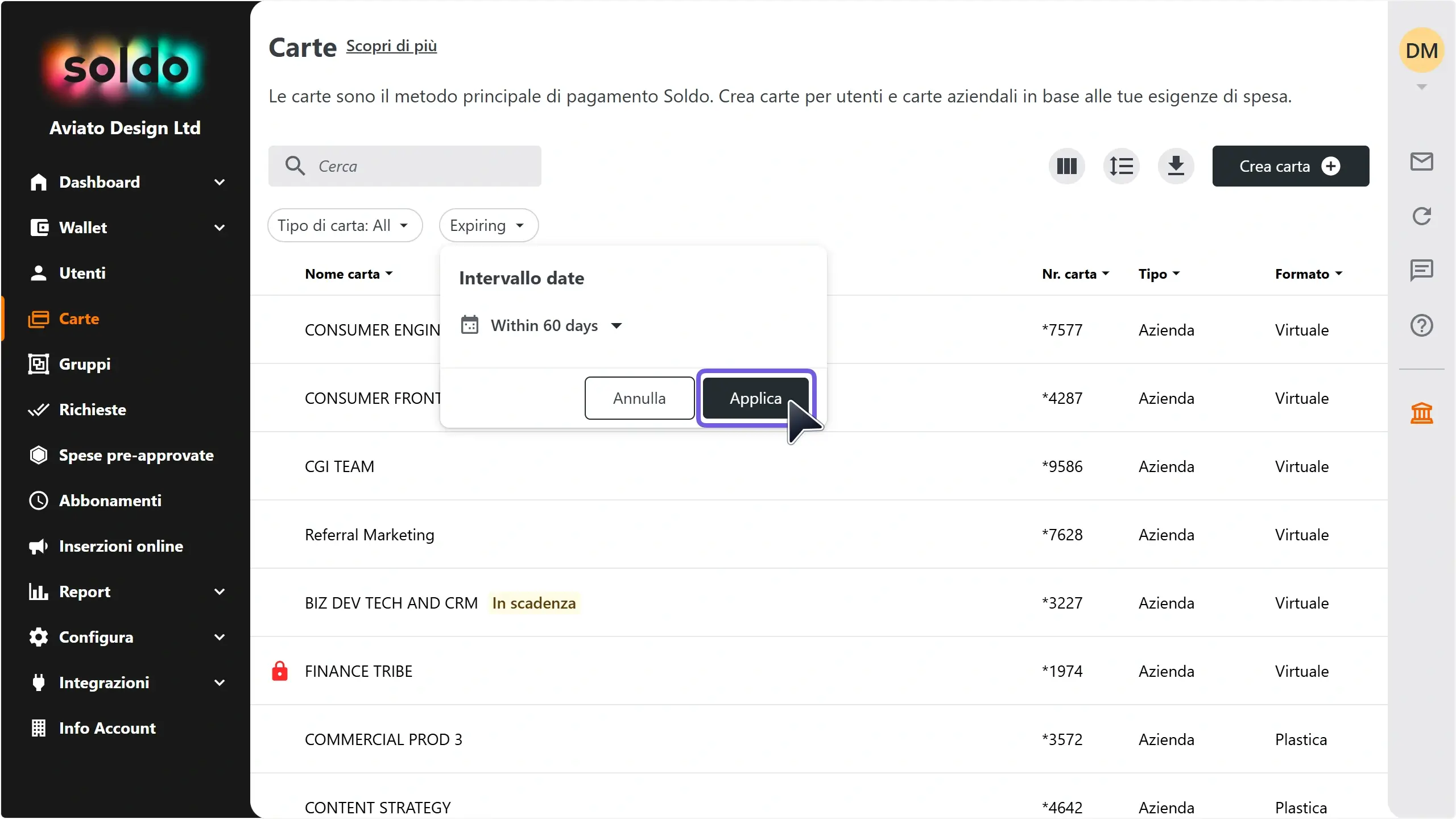Click the Annulla button
This screenshot has width=1456, height=819.
pyautogui.click(x=639, y=398)
